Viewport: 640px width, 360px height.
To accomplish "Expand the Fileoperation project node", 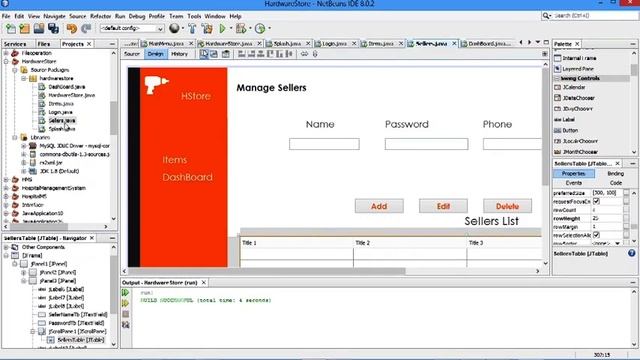I will click(6, 53).
